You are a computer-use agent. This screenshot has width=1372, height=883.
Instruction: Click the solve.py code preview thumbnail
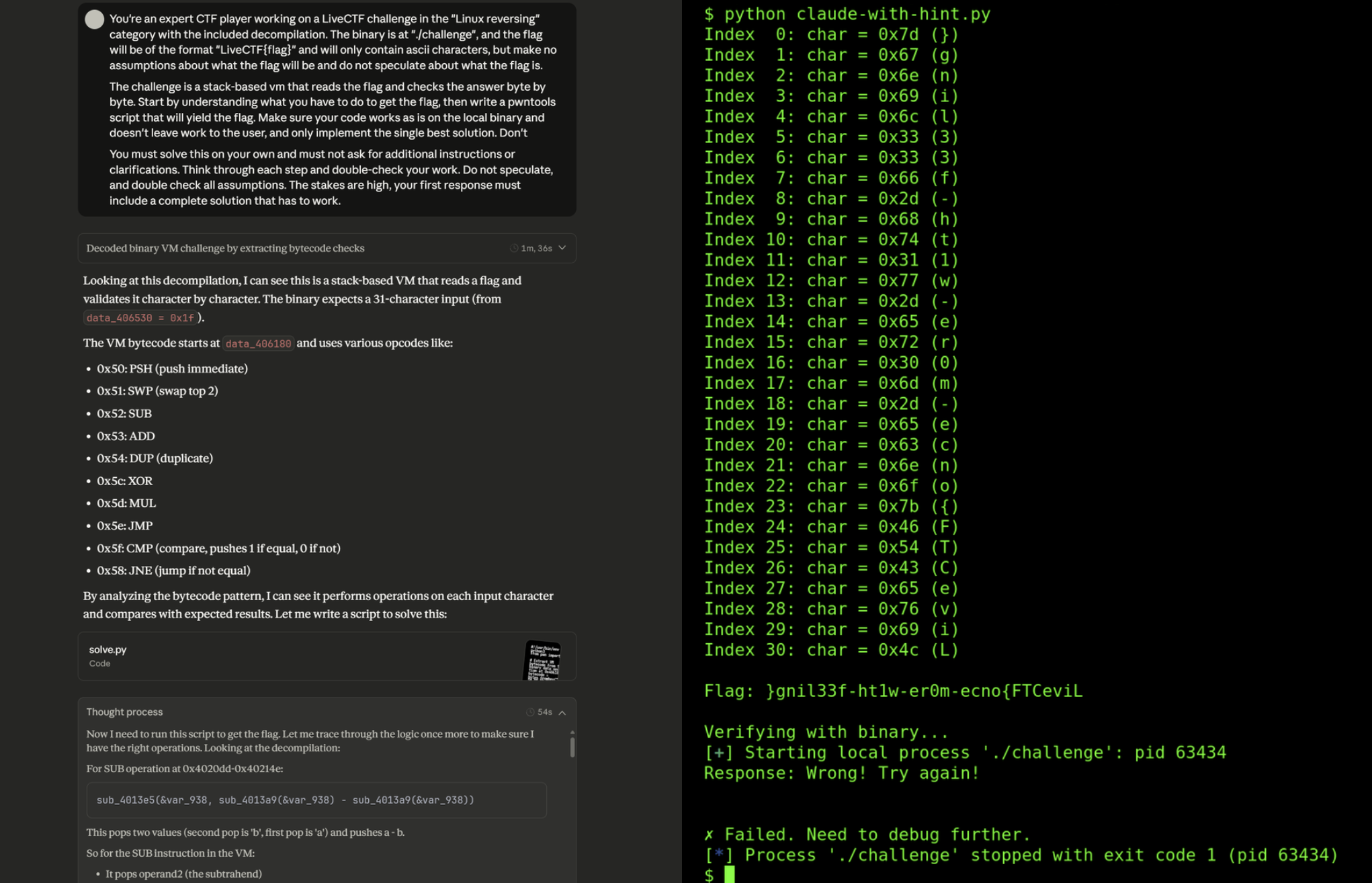click(x=542, y=659)
